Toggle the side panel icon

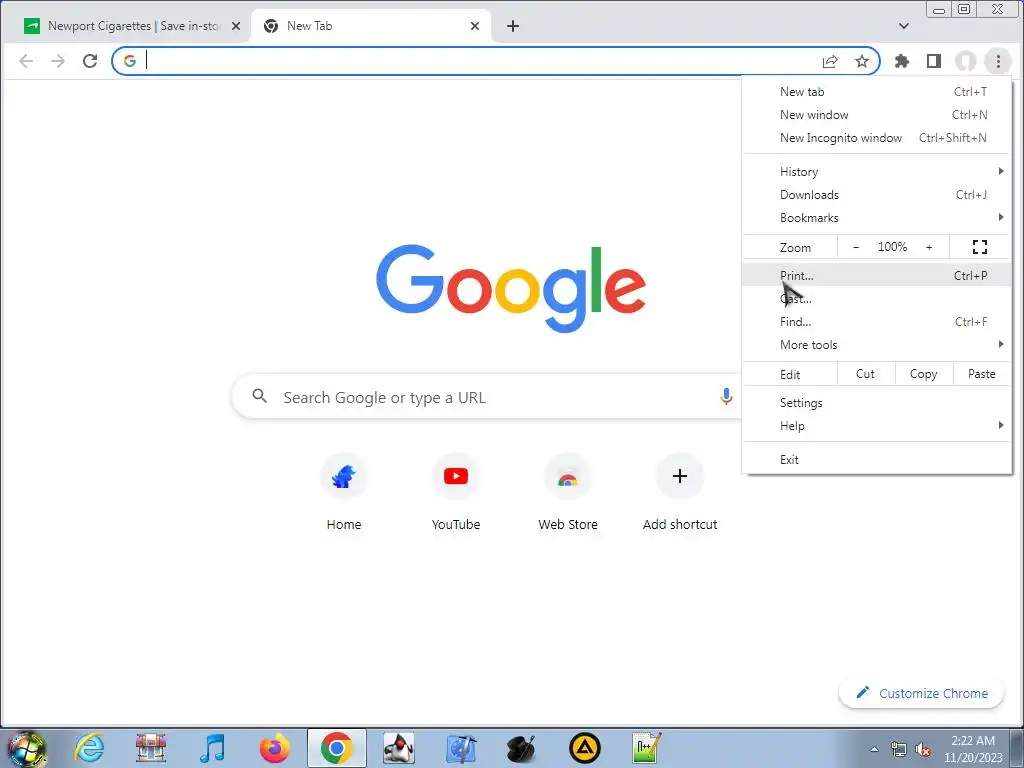point(934,61)
